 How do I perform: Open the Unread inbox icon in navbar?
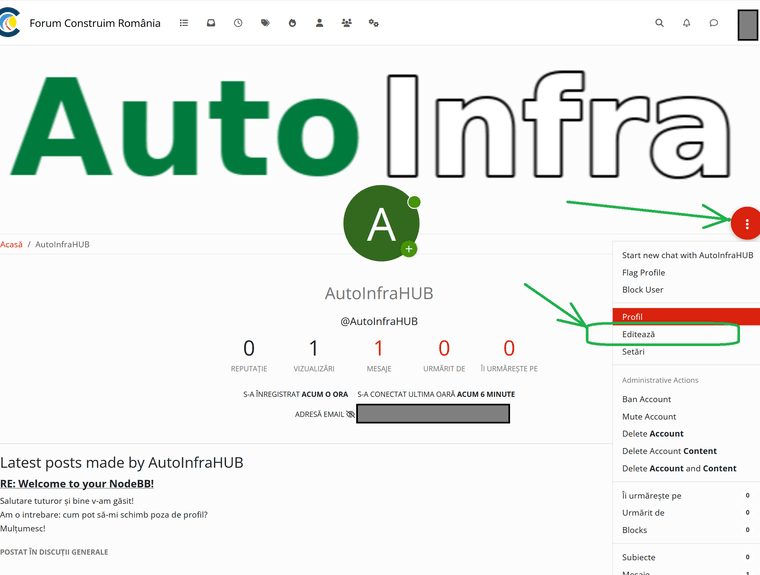pyautogui.click(x=211, y=23)
